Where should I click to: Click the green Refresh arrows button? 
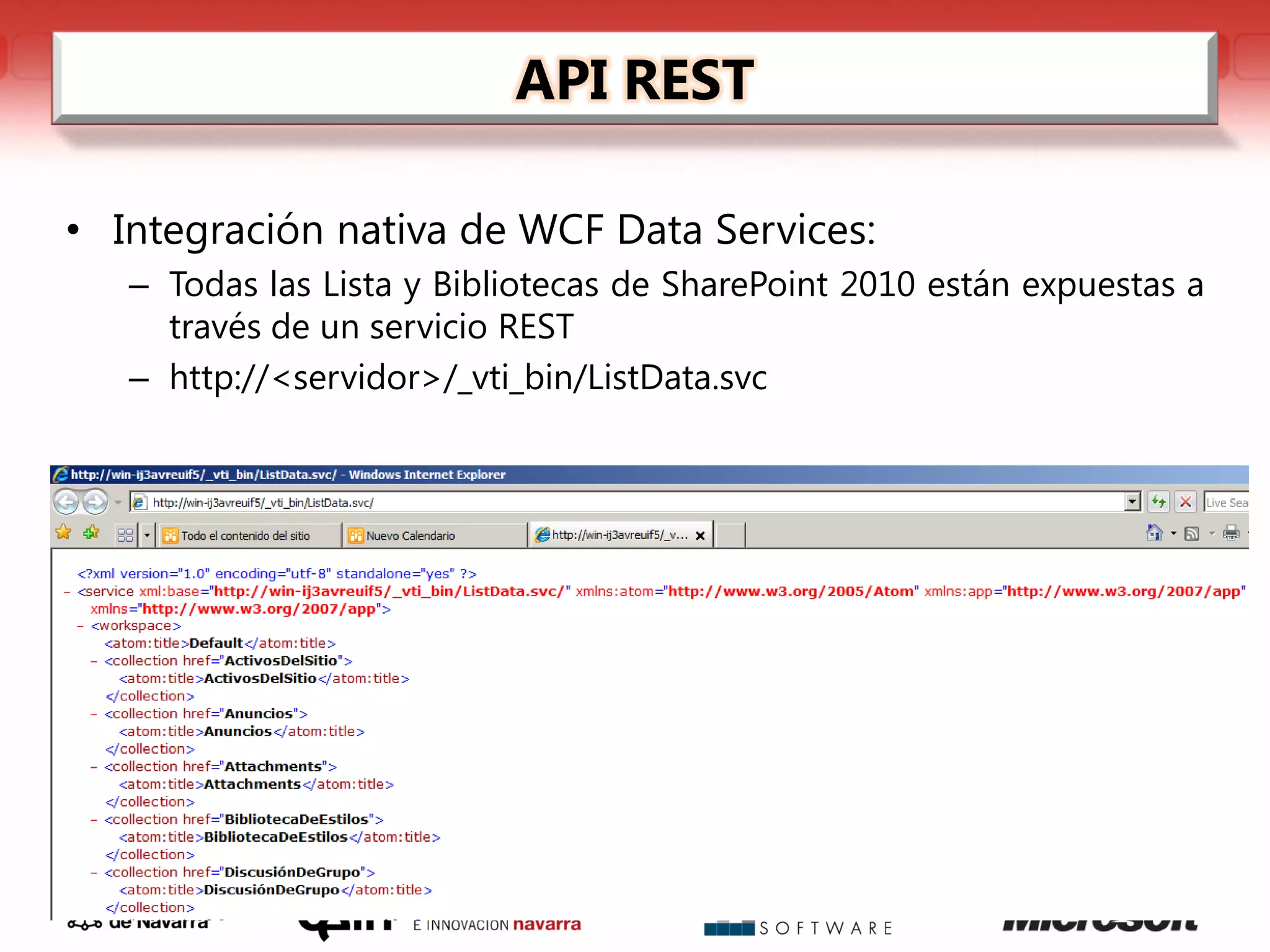pyautogui.click(x=1158, y=502)
